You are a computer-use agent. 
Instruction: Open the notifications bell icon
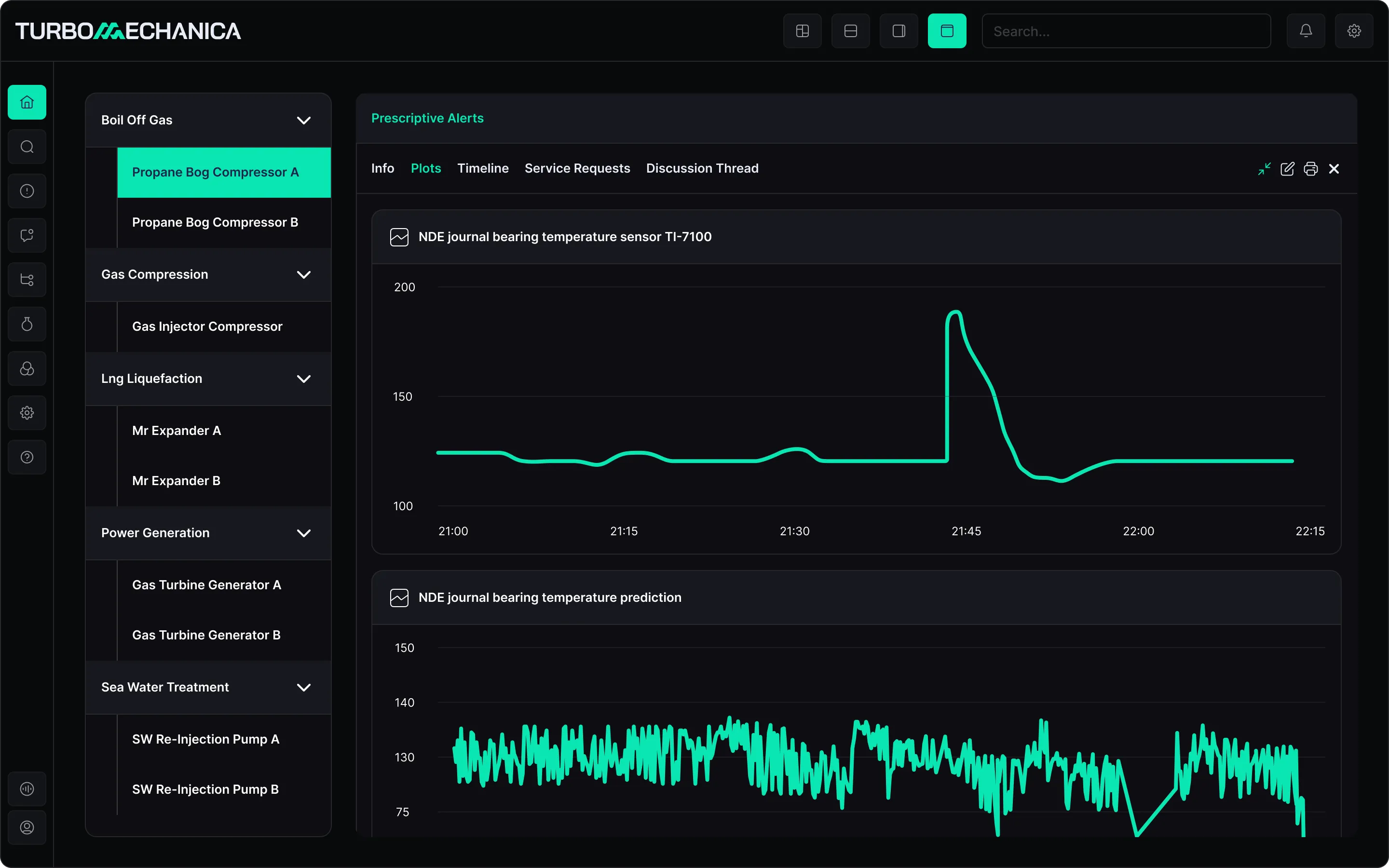click(x=1305, y=31)
